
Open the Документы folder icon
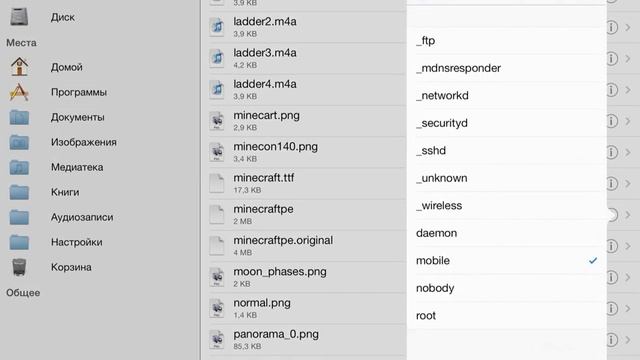click(19, 117)
